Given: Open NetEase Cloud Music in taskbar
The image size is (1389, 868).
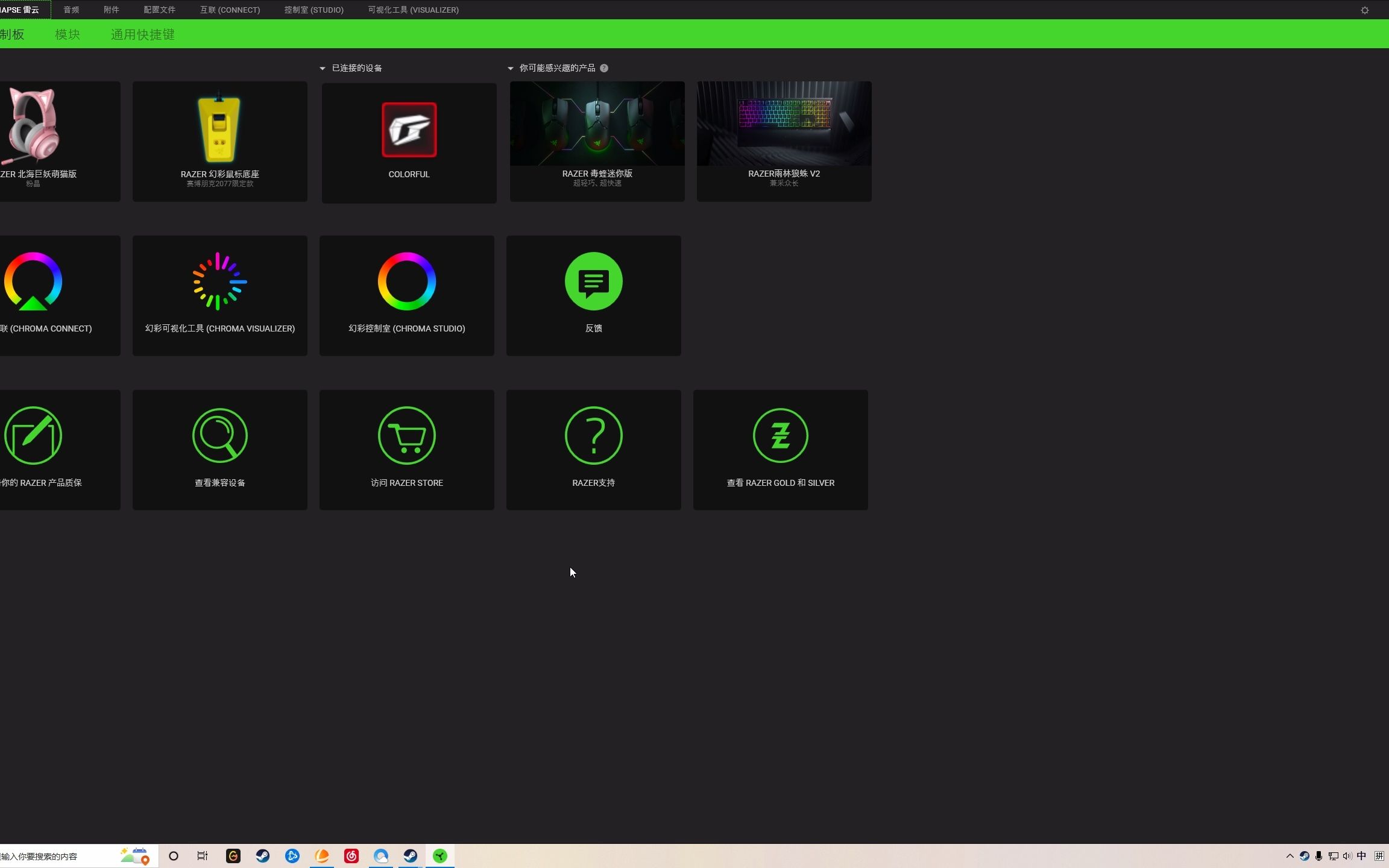Looking at the screenshot, I should point(351,856).
